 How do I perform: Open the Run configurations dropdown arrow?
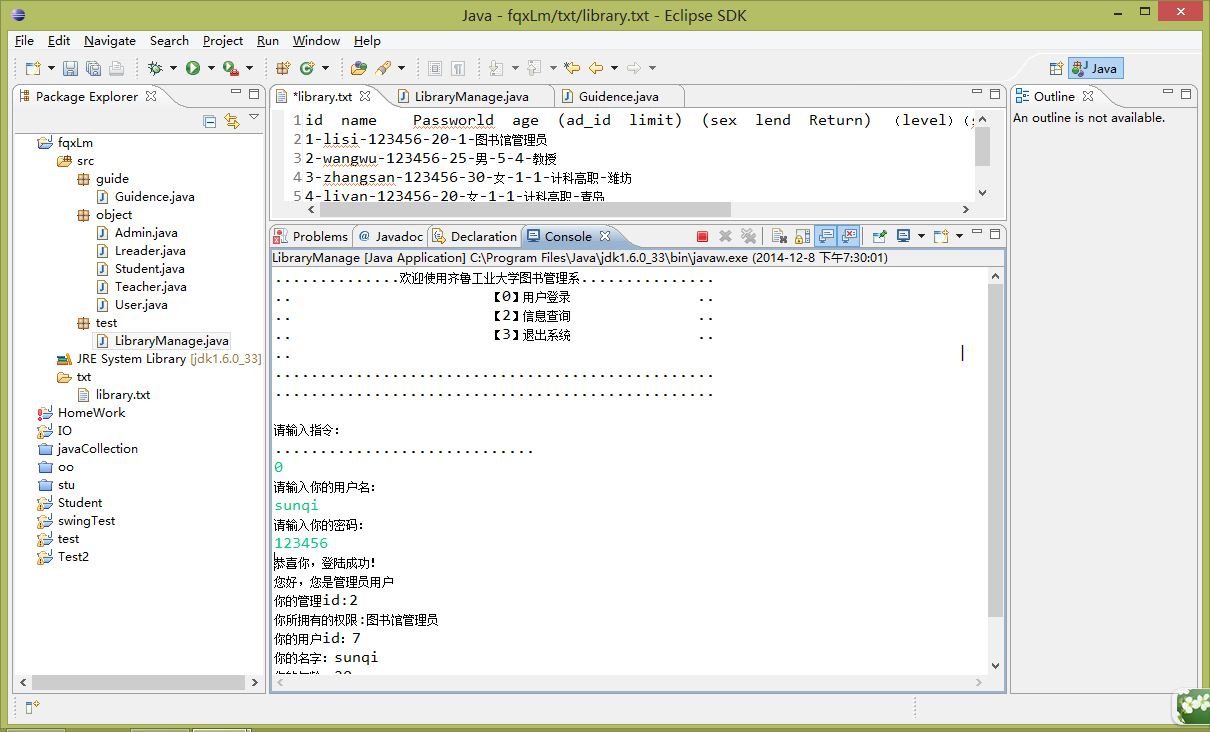click(210, 68)
